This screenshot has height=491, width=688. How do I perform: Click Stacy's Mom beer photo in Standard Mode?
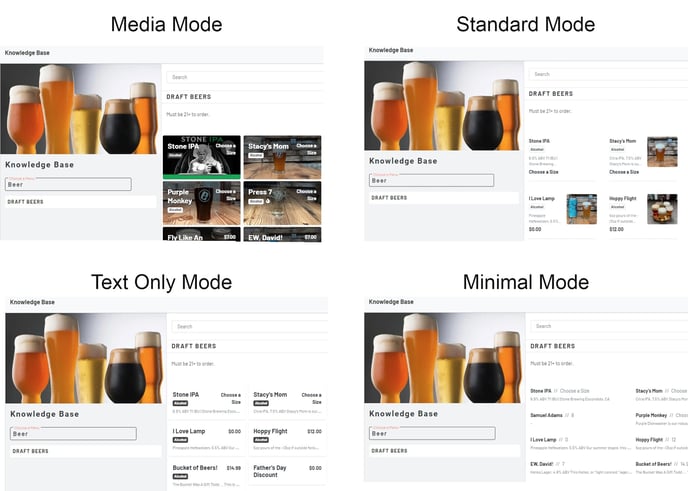tap(661, 152)
